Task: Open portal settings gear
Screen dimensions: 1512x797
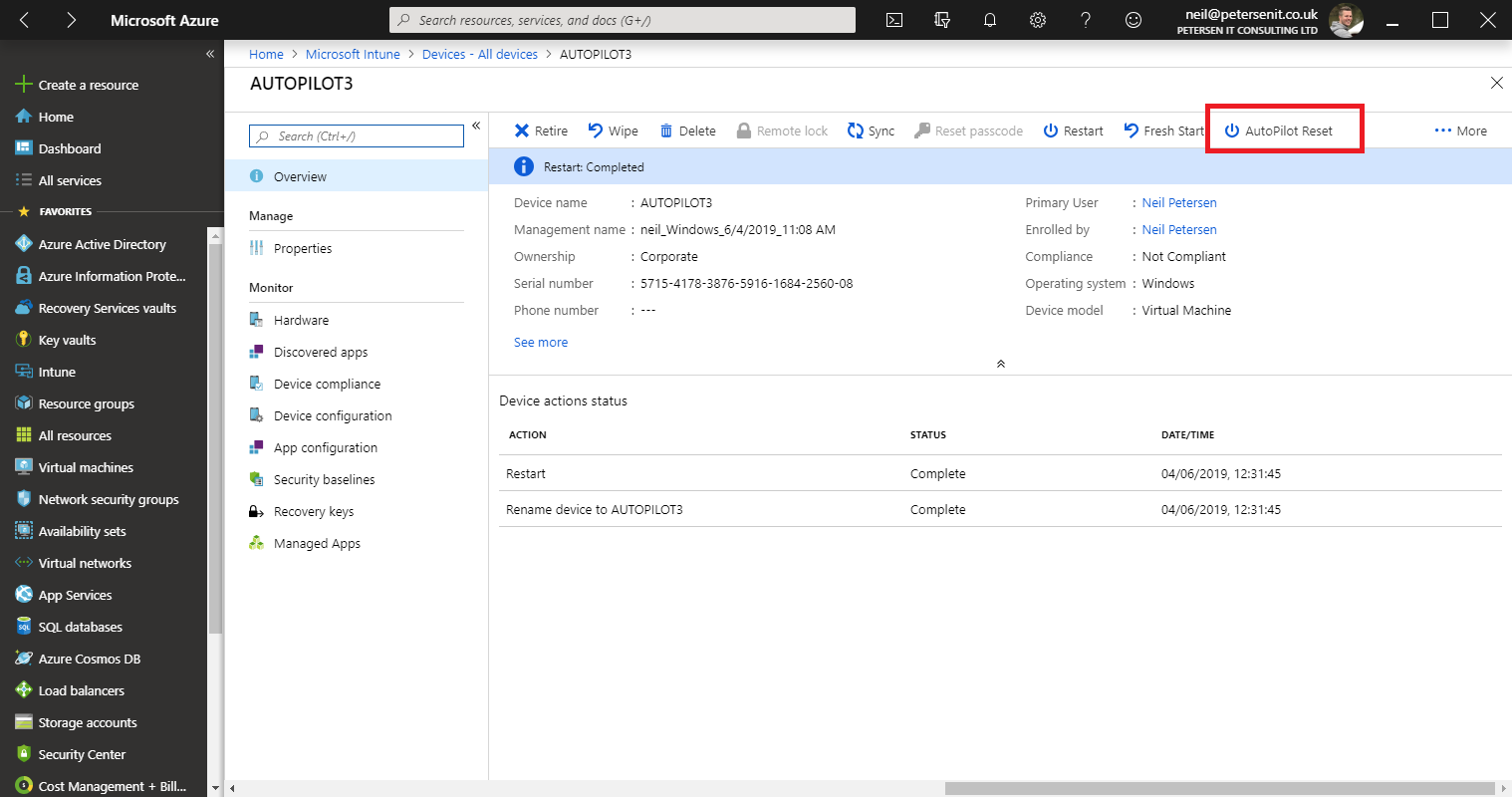Action: [1038, 20]
